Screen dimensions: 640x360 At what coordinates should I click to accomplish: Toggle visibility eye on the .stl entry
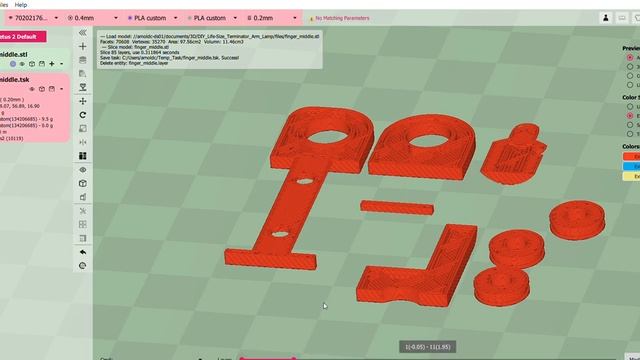[22, 64]
